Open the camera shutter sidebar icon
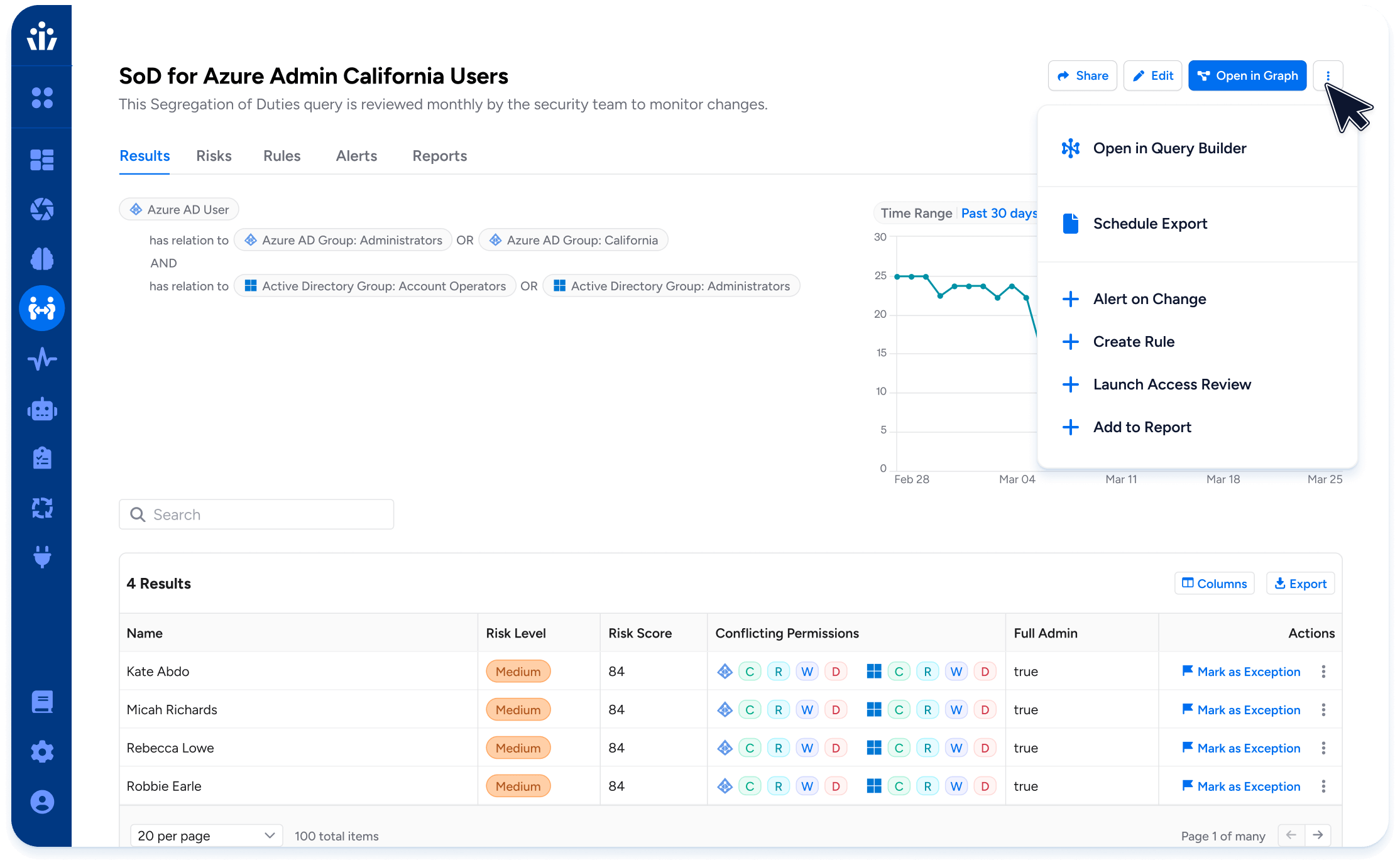1400x865 pixels. point(41,209)
